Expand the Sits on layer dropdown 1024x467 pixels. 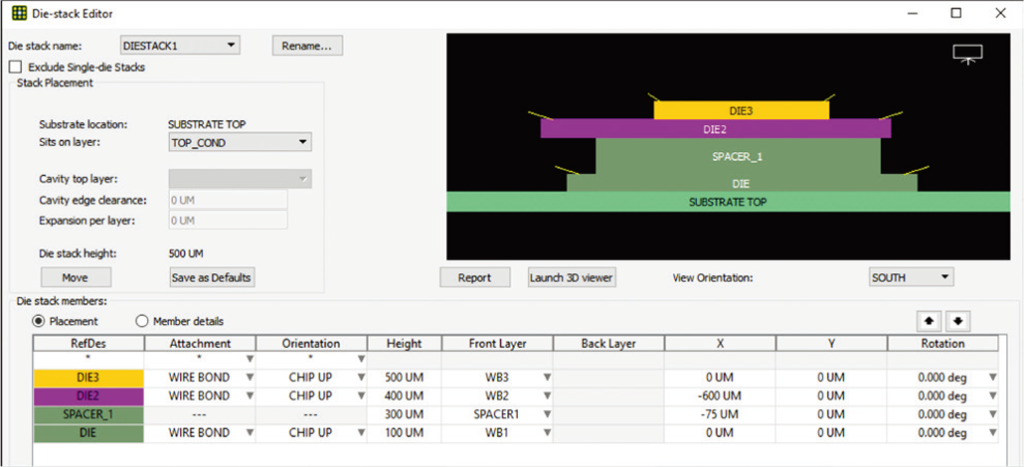click(240, 143)
